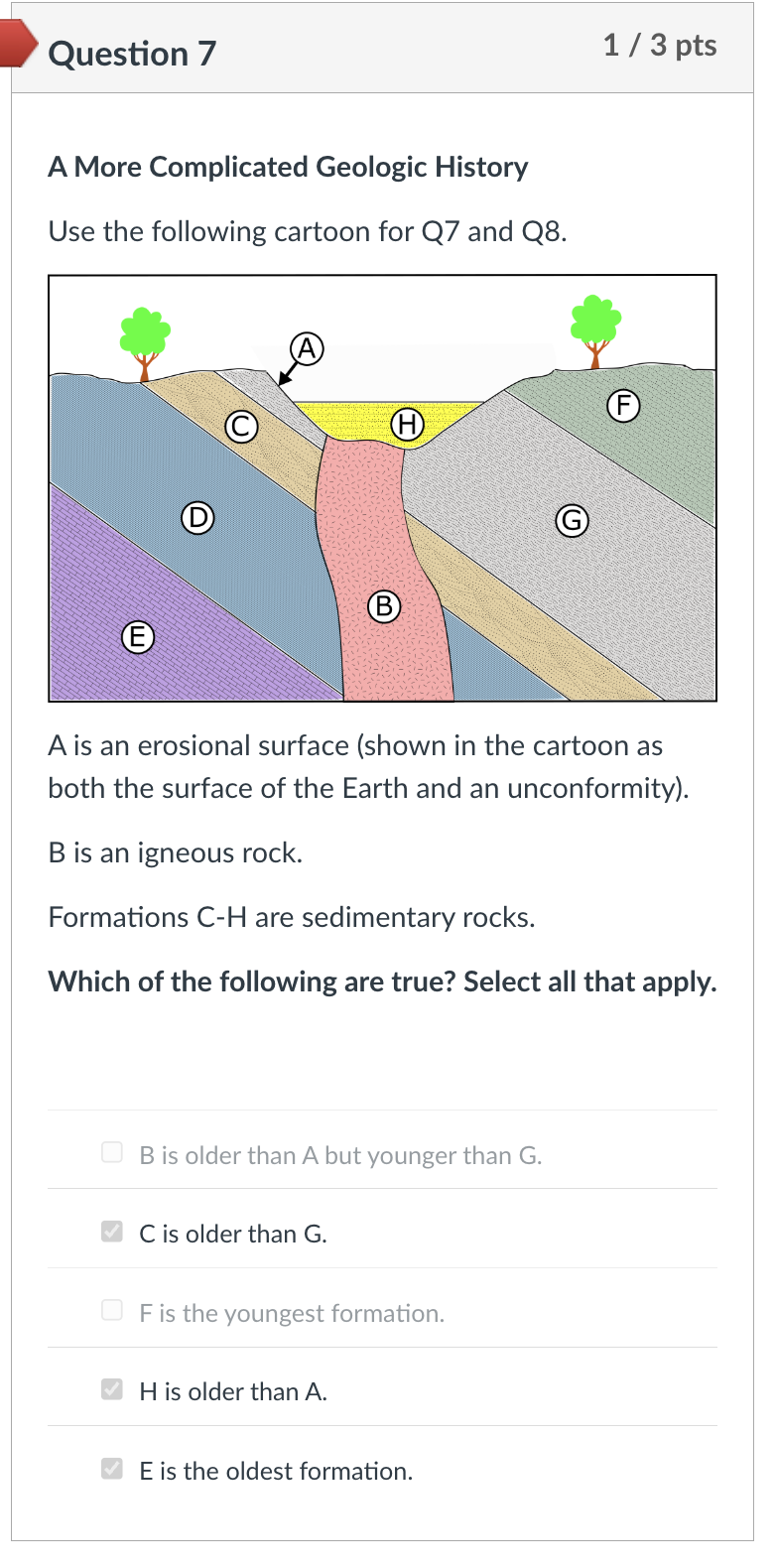This screenshot has height=1568, width=776.
Task: Click the circled A label on the diagram
Action: [307, 349]
